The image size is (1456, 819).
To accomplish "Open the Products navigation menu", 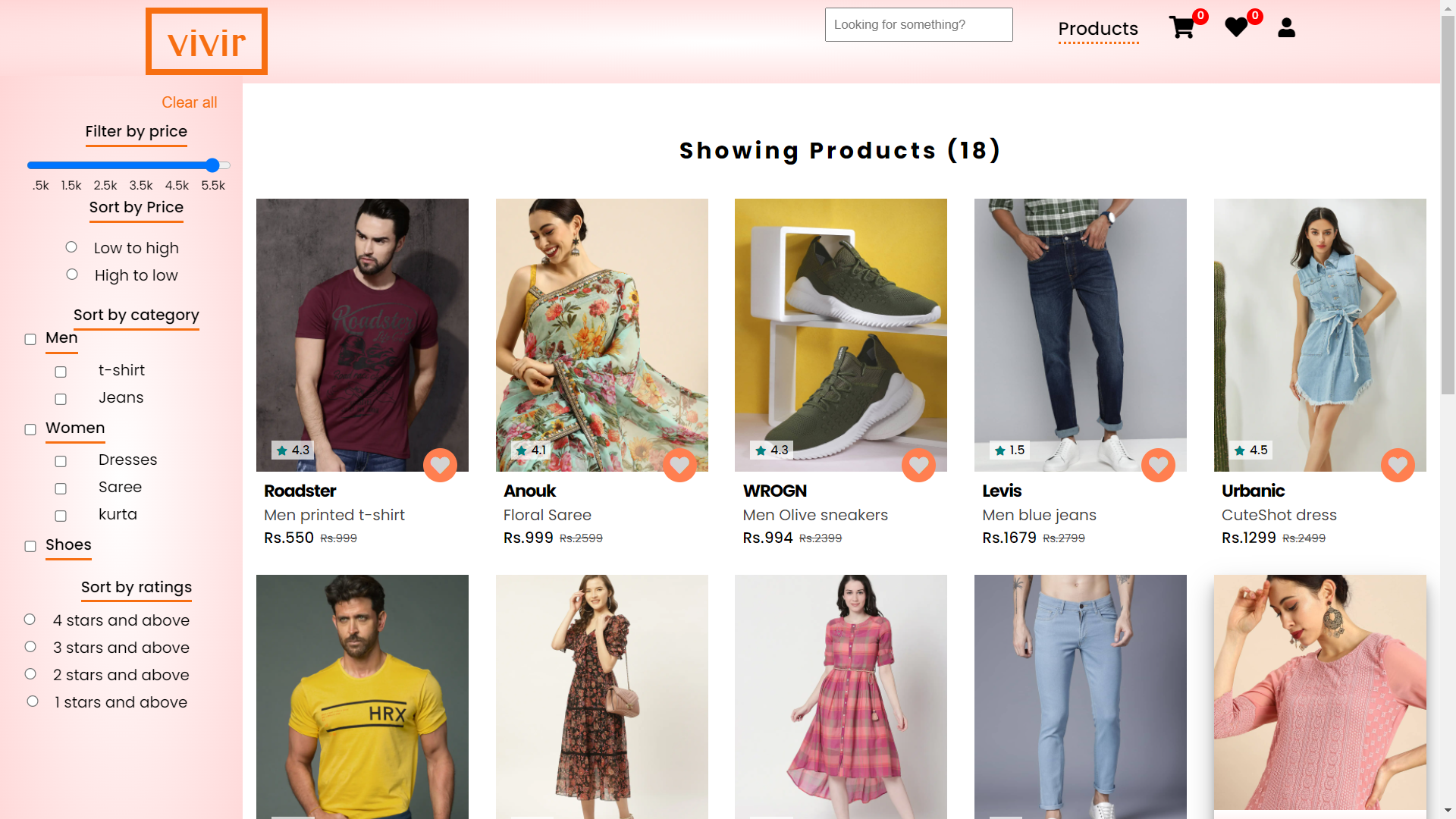I will coord(1098,29).
